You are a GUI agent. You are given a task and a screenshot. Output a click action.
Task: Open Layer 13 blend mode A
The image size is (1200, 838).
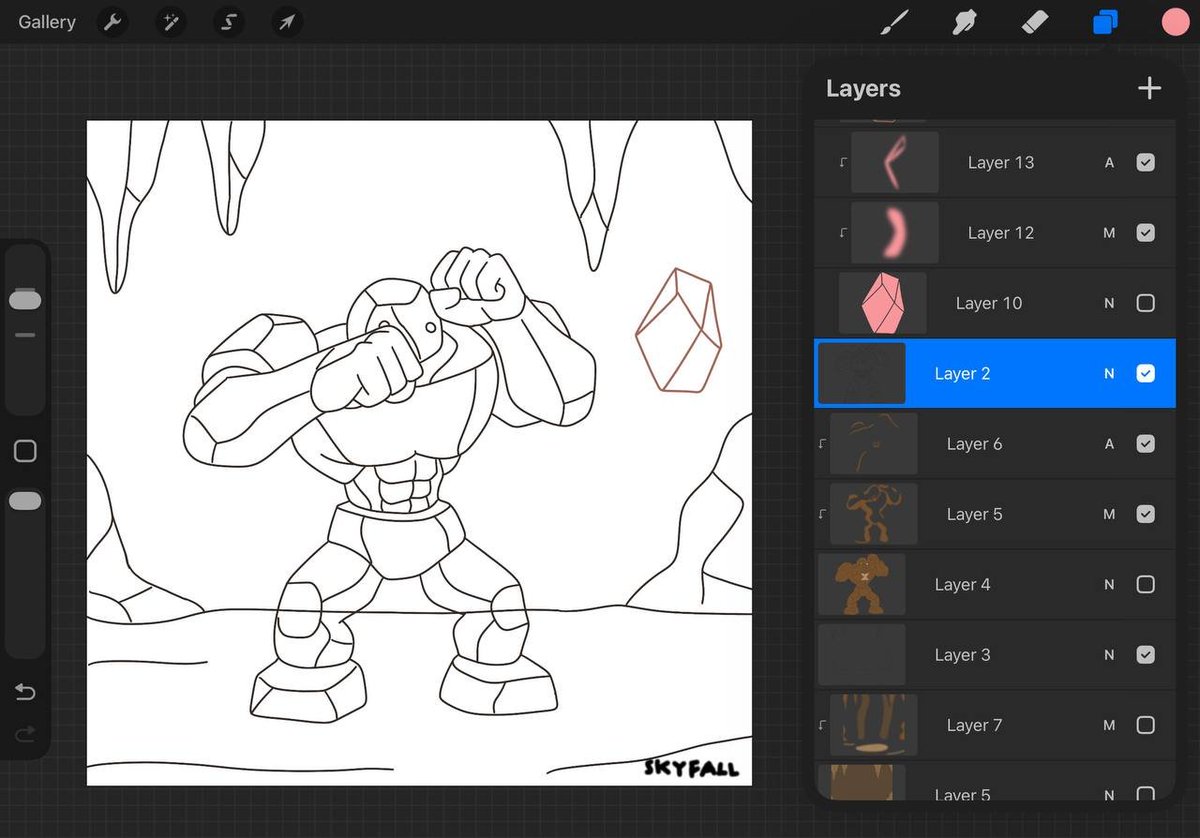(1109, 162)
